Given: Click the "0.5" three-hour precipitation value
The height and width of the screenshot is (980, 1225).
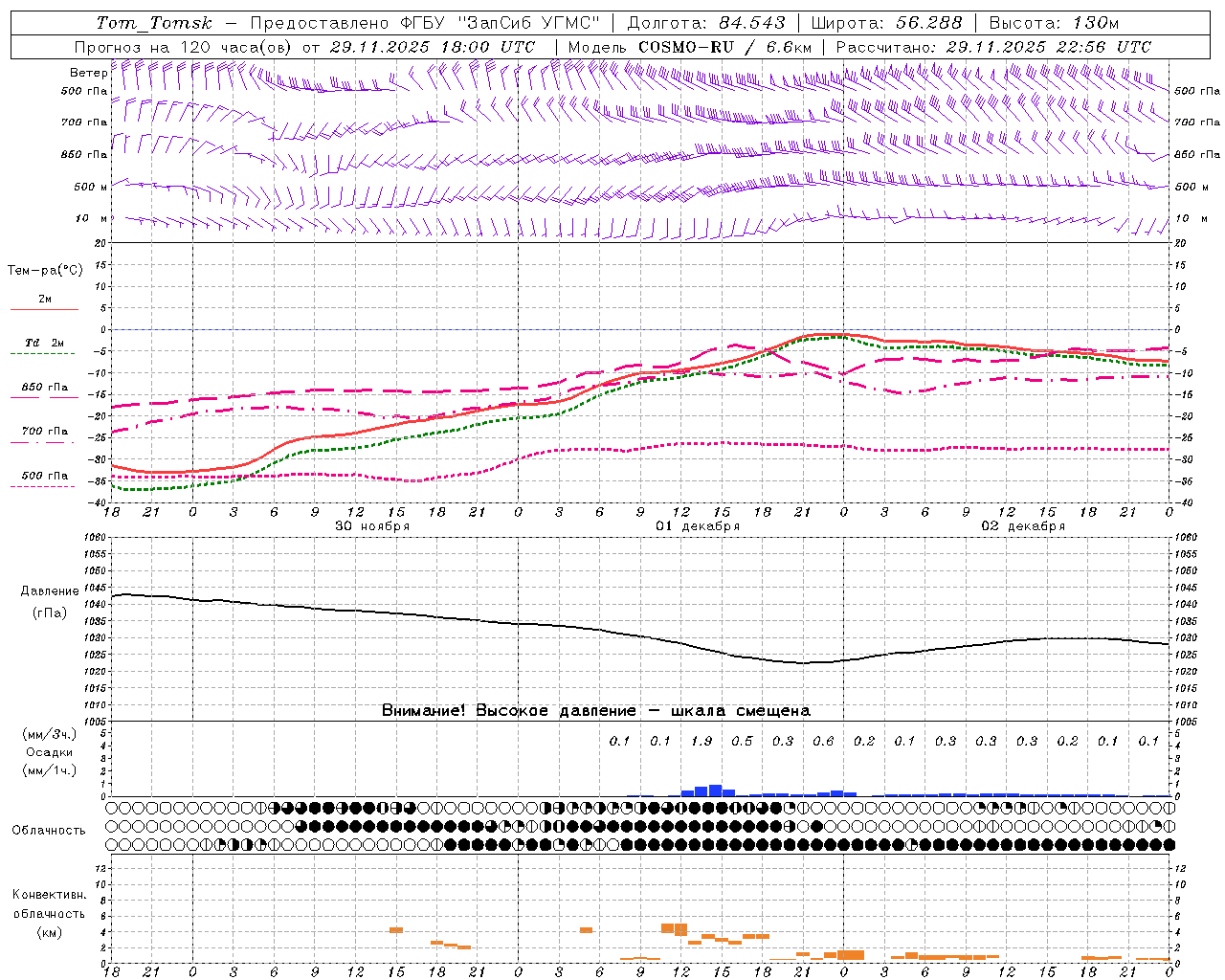Looking at the screenshot, I should click(742, 741).
